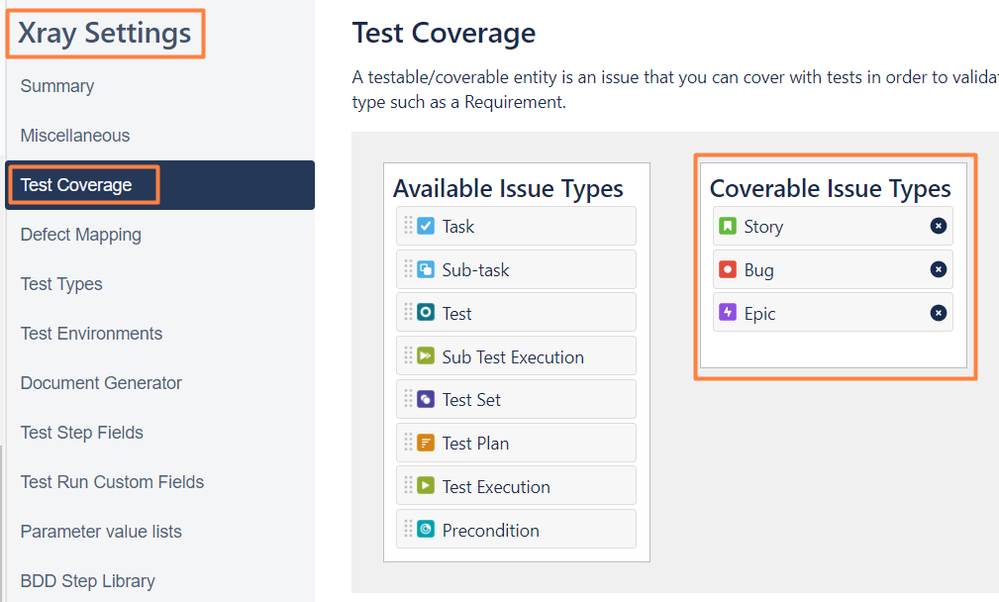This screenshot has height=602, width=999.
Task: Click the Coverable Issue Types heading
Action: [x=830, y=189]
